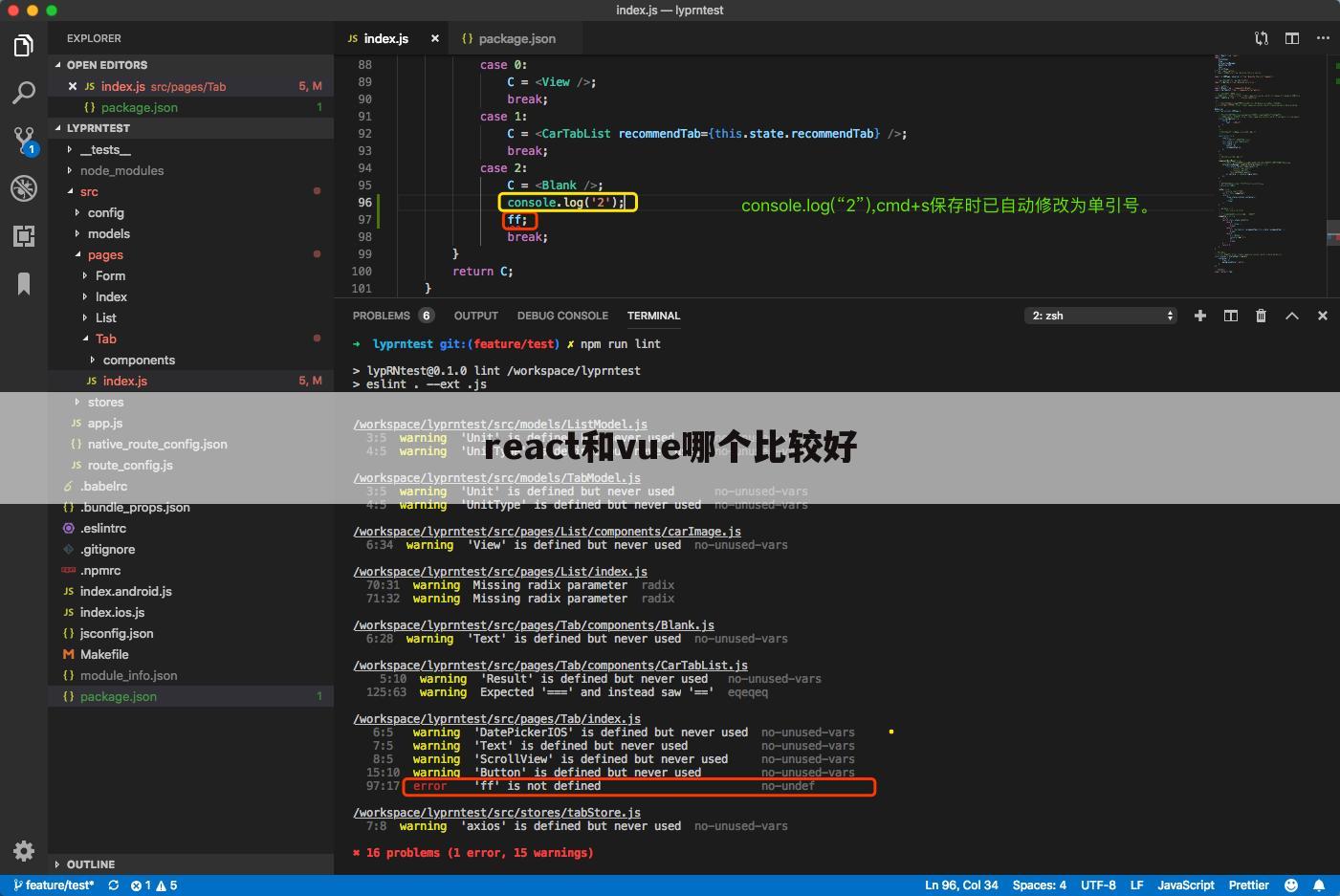Open errors and warnings count in status bar
Image resolution: width=1340 pixels, height=896 pixels.
[154, 885]
